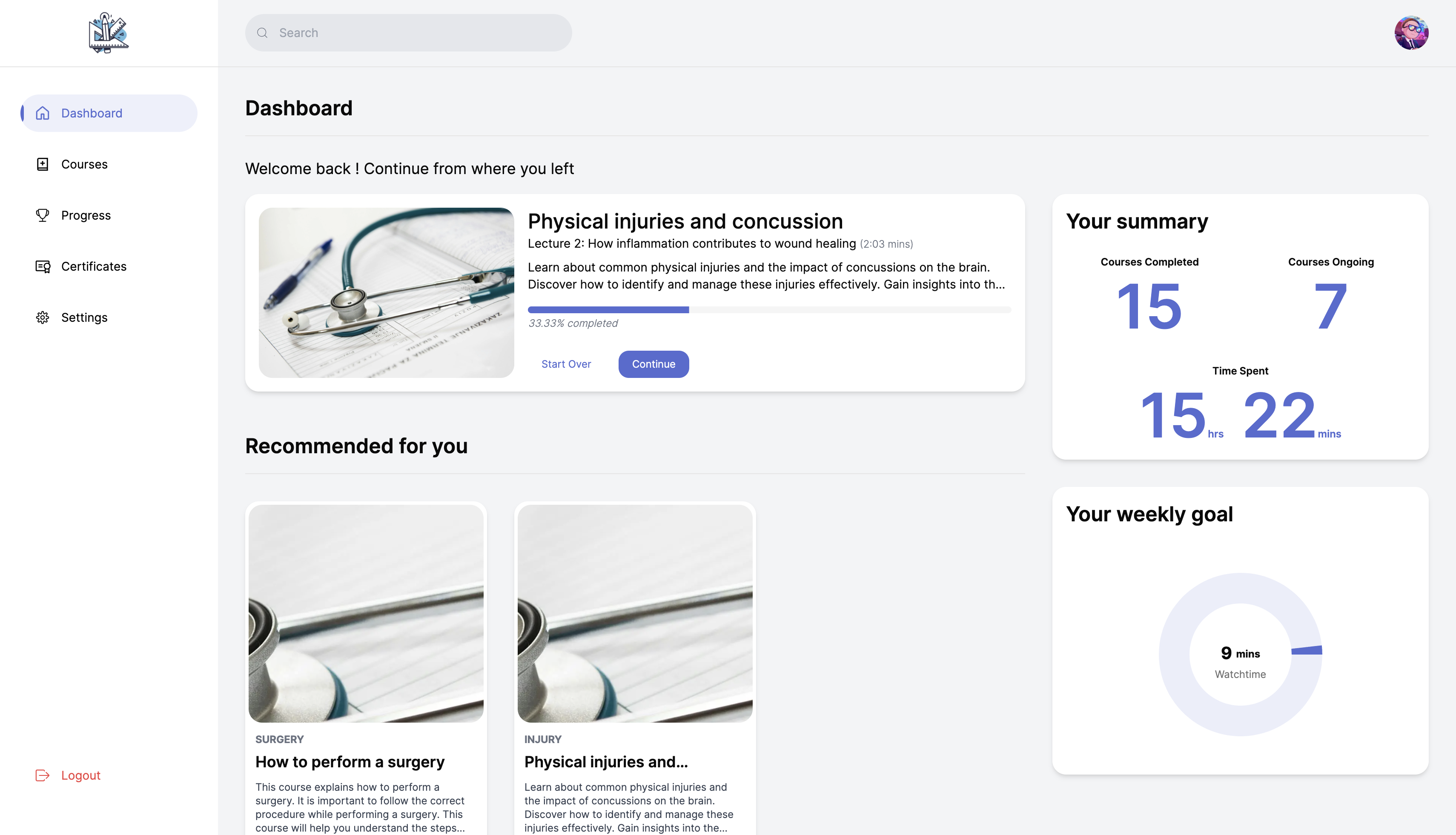The height and width of the screenshot is (835, 1456).
Task: Click the Settings gear icon
Action: pos(43,317)
